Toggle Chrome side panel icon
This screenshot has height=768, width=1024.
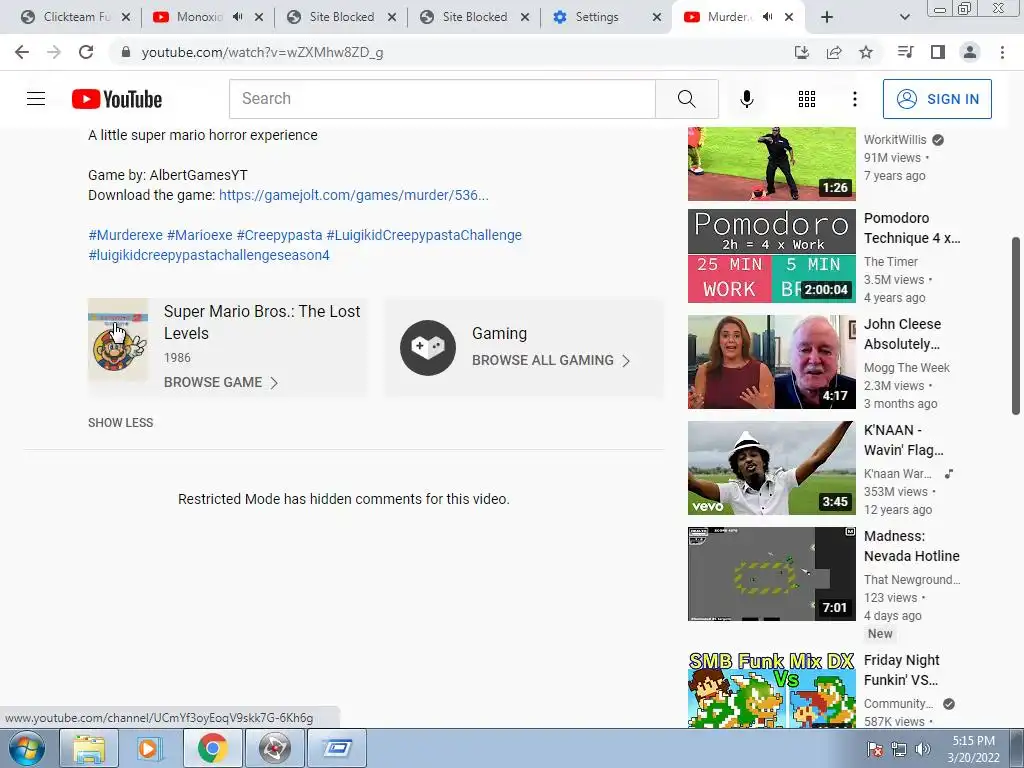coord(938,52)
